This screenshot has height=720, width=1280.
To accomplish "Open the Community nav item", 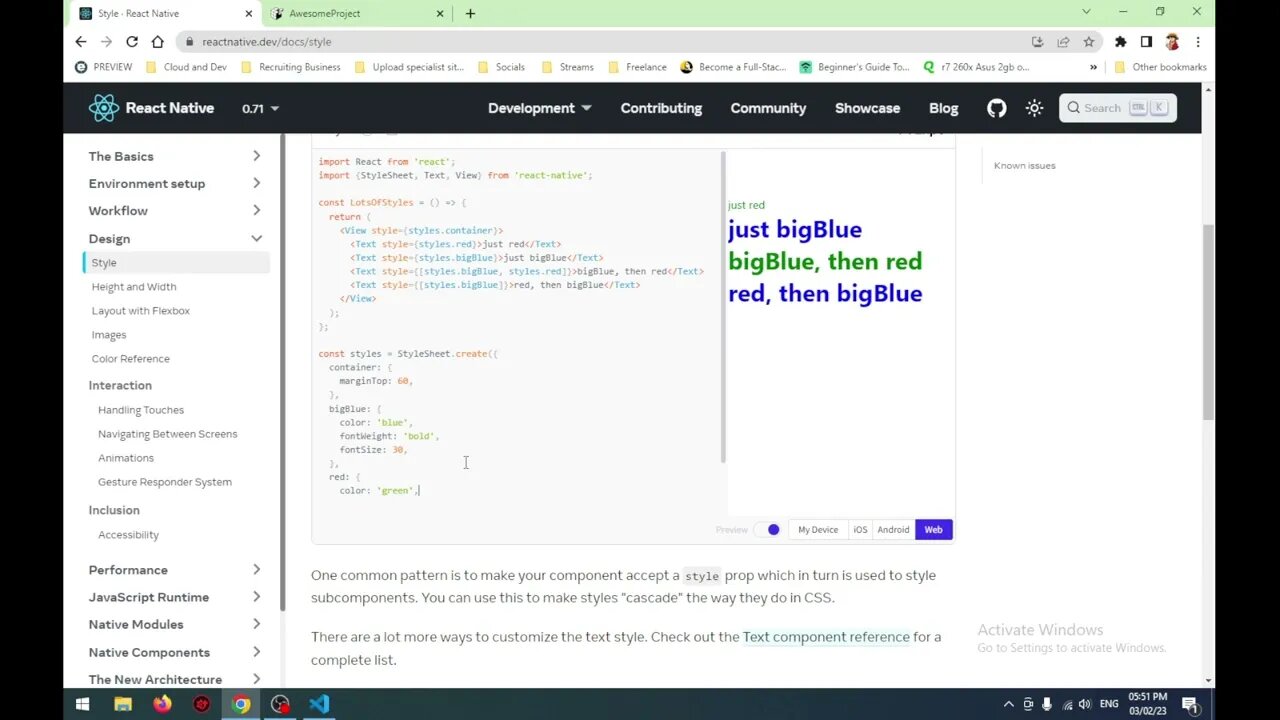I will (x=768, y=108).
